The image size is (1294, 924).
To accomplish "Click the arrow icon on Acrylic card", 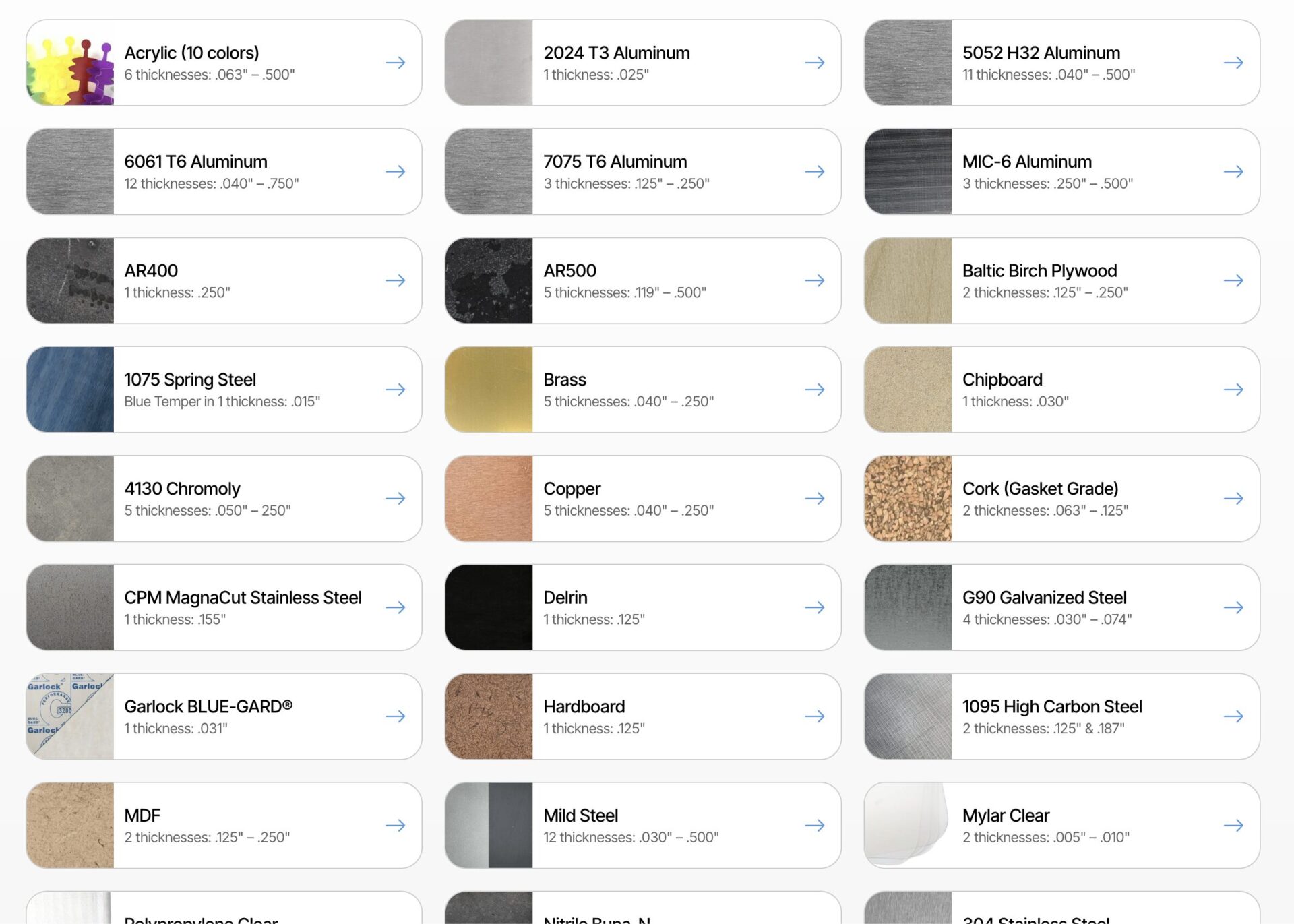I will point(396,63).
